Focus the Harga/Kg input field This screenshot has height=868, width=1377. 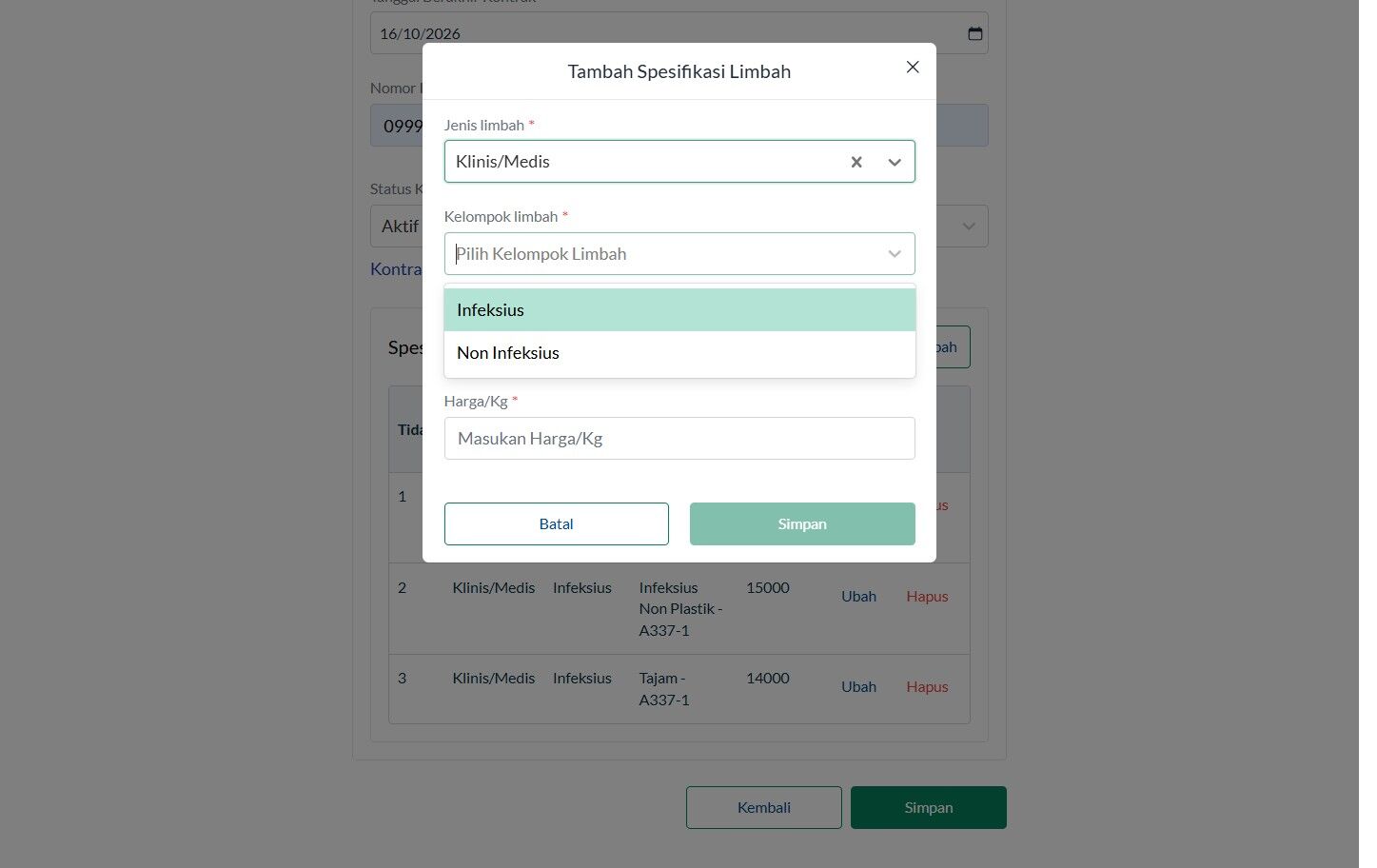click(679, 439)
